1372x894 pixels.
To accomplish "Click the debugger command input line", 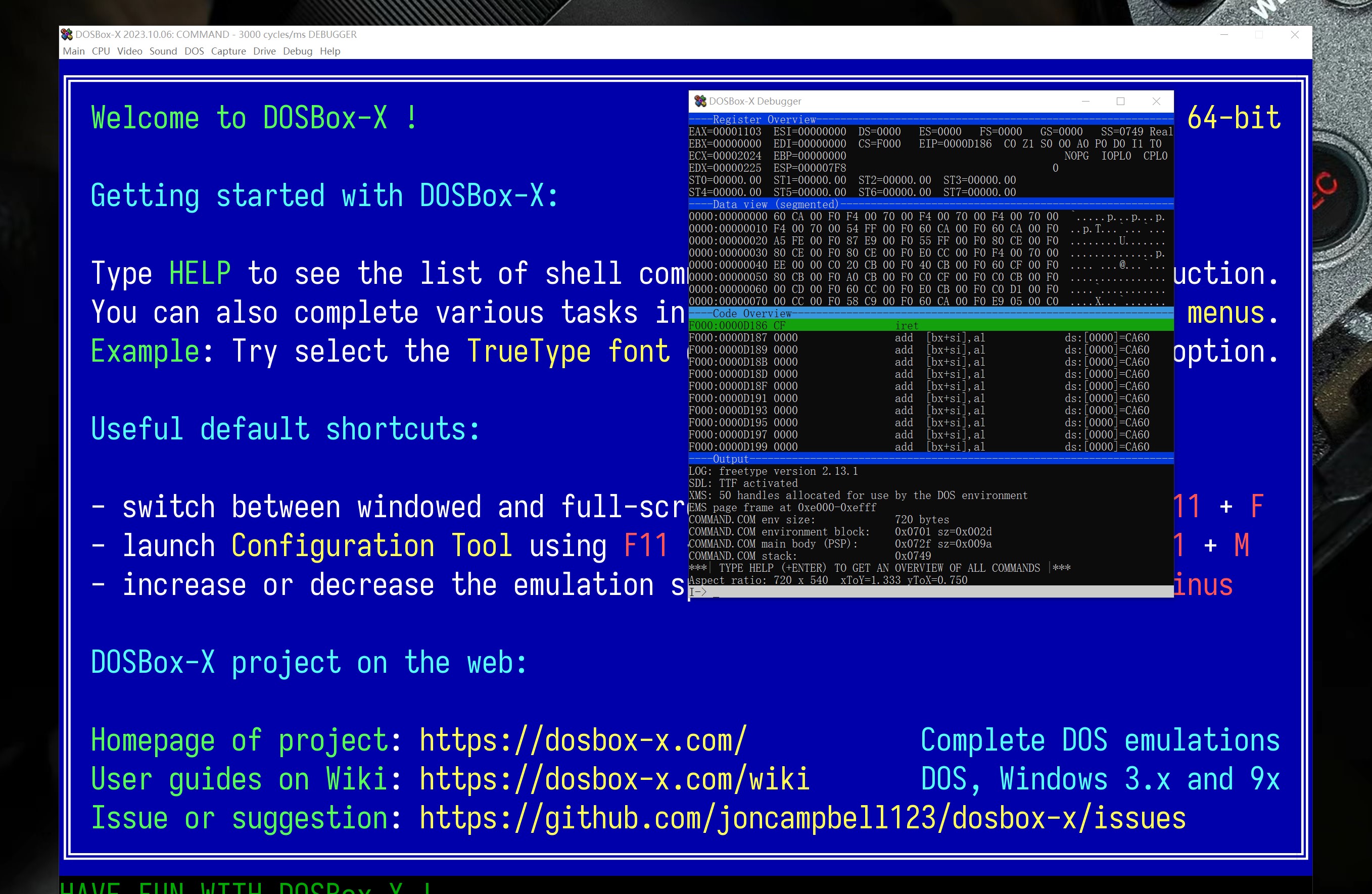I will pyautogui.click(x=931, y=592).
